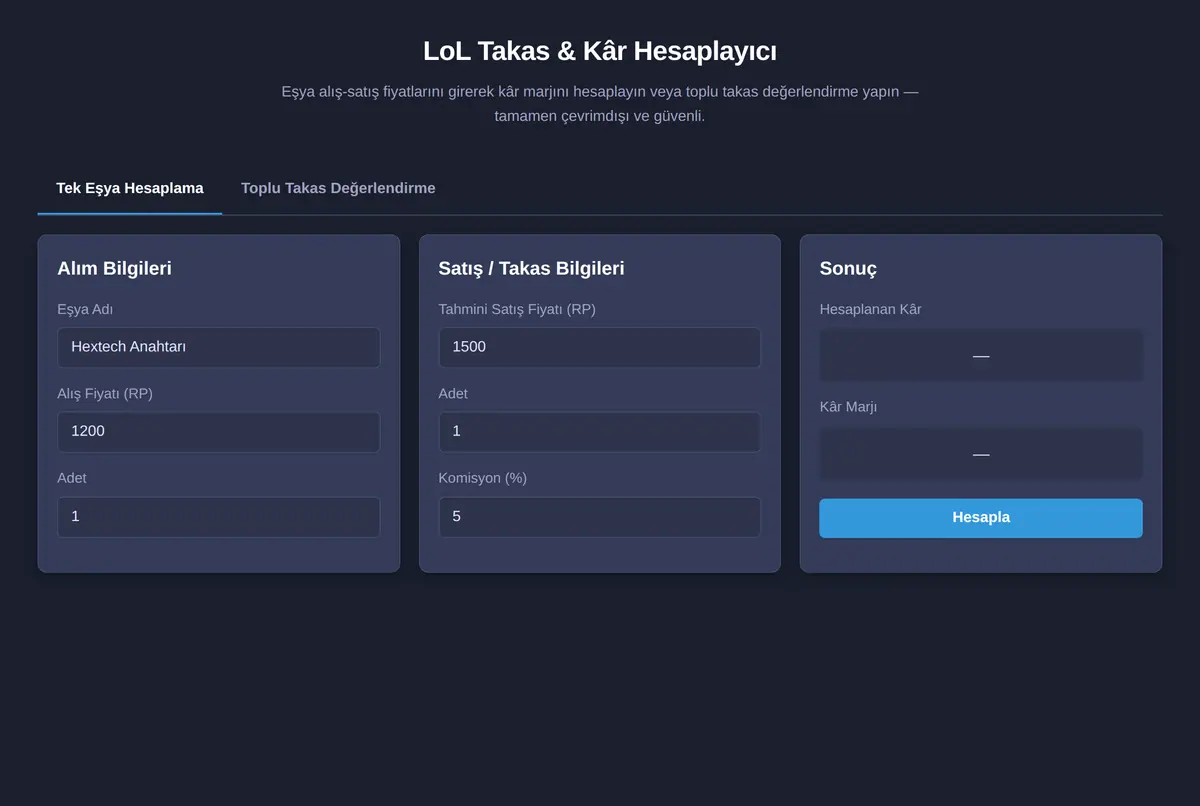The width and height of the screenshot is (1200, 806).
Task: Select Adet field in Satış / Takas Bilgileri
Action: point(599,432)
